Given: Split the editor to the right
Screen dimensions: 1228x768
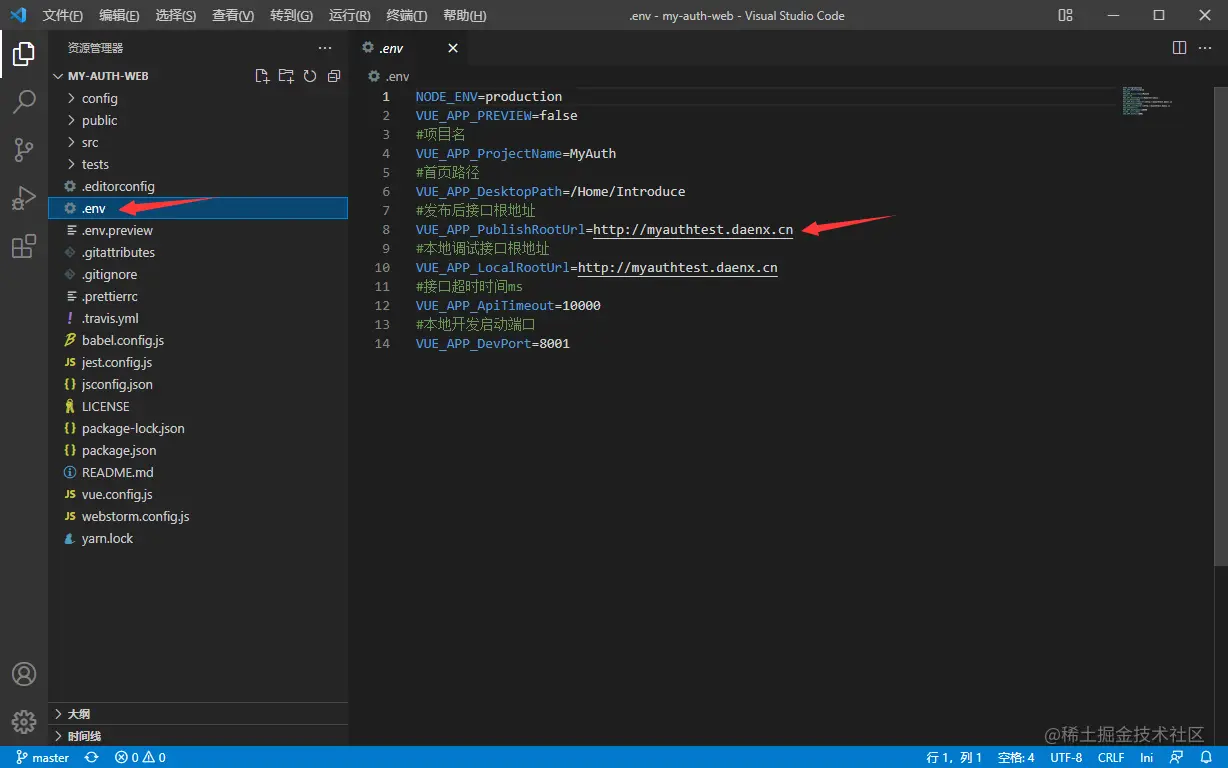Looking at the screenshot, I should pyautogui.click(x=1179, y=48).
